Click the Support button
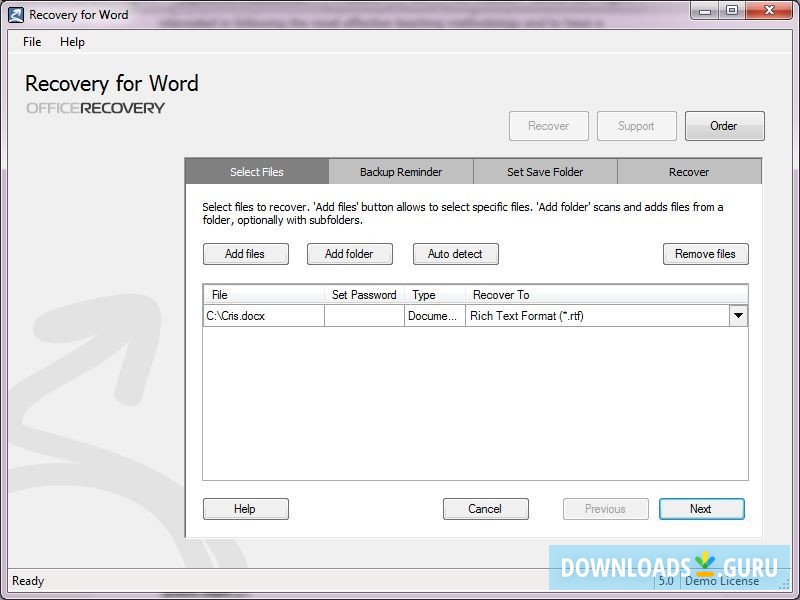Viewport: 800px width, 600px height. coord(636,125)
